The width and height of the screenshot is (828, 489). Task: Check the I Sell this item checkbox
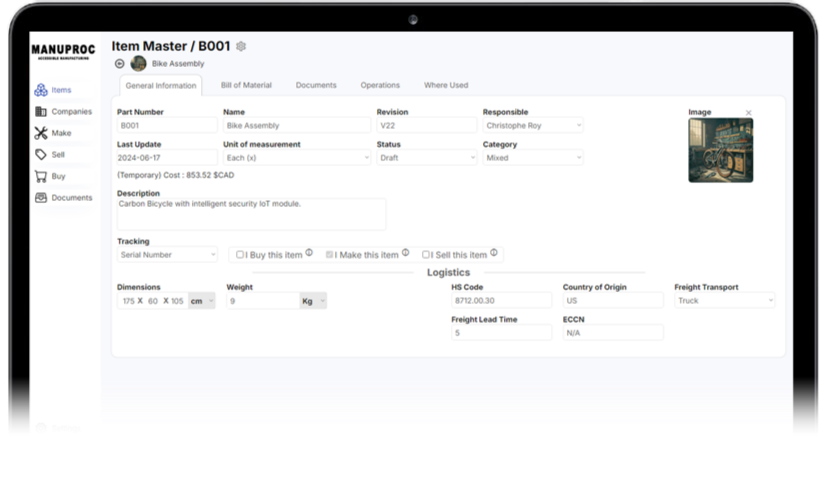[426, 255]
